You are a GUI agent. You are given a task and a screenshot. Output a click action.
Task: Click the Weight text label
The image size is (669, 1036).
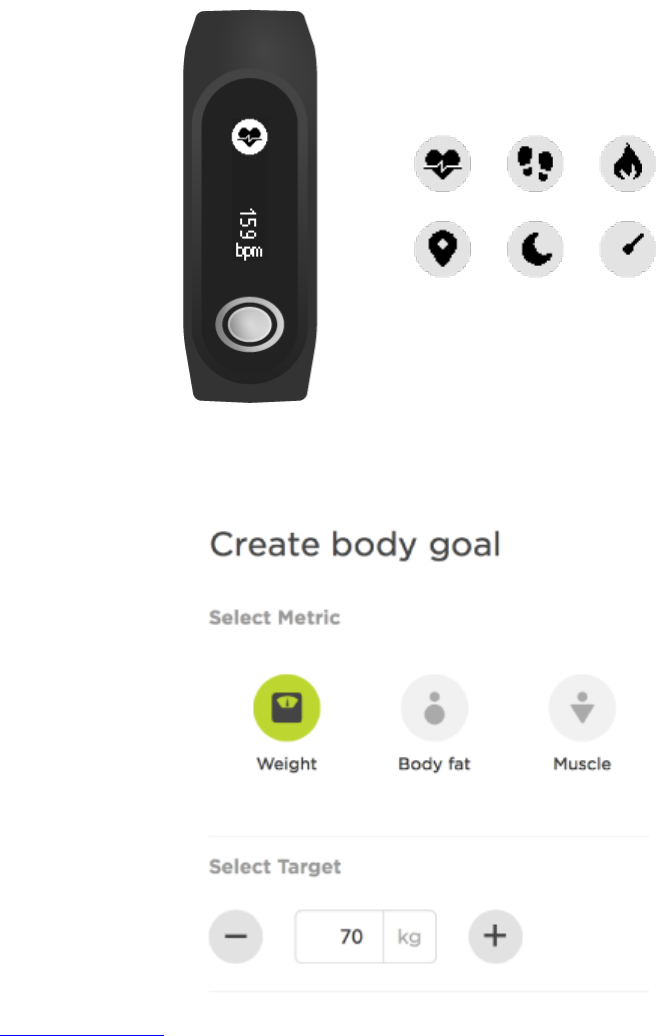click(287, 764)
